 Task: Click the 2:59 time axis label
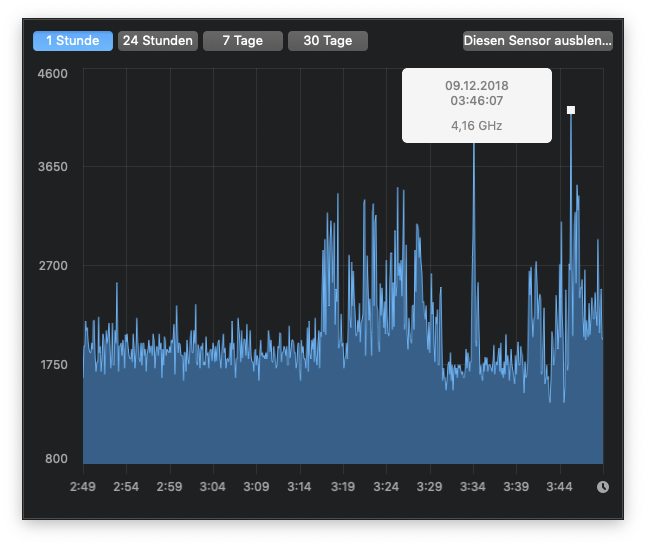(x=169, y=487)
